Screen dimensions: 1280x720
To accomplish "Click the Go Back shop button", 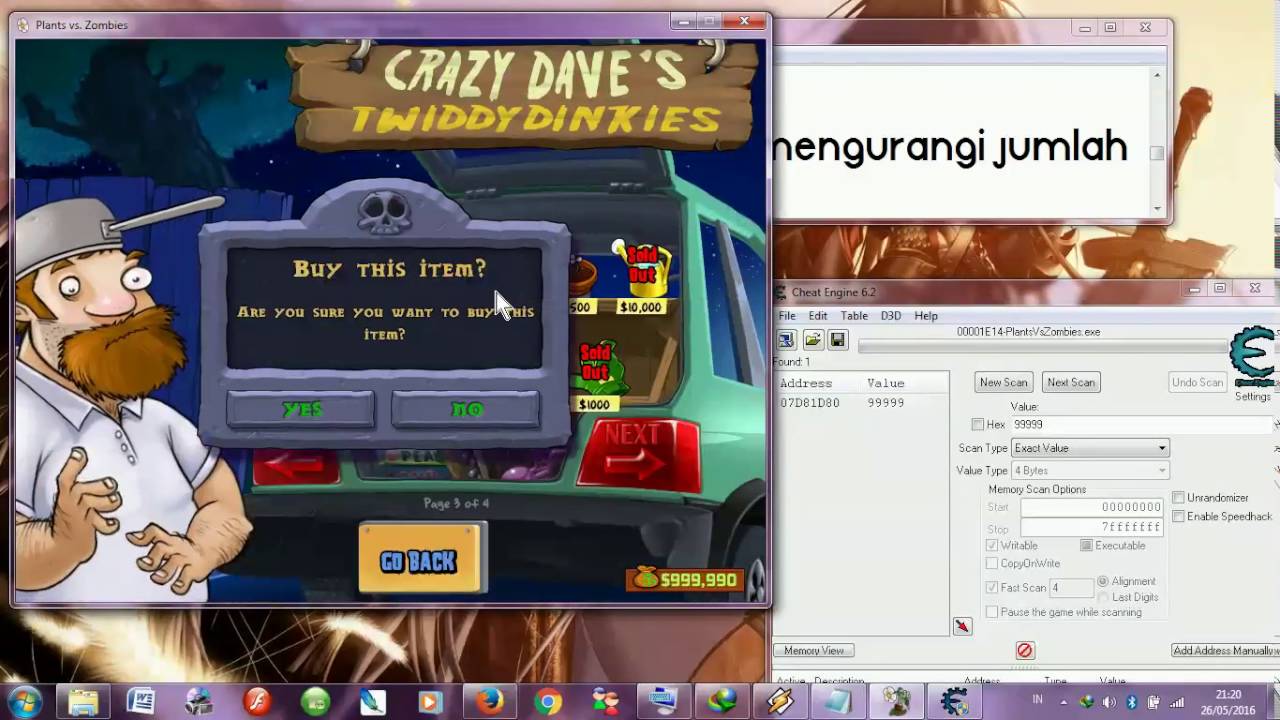I will [x=421, y=560].
